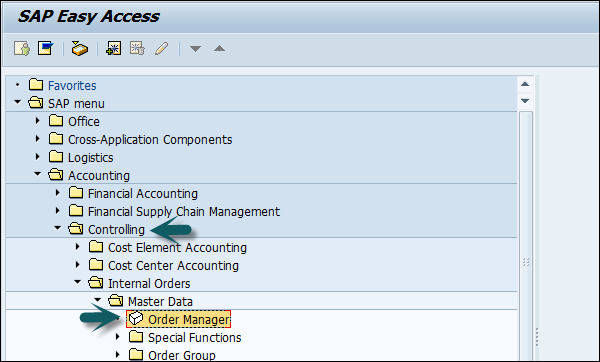Click the SAP menu toolbar icon
The width and height of the screenshot is (600, 362).
tap(46, 48)
